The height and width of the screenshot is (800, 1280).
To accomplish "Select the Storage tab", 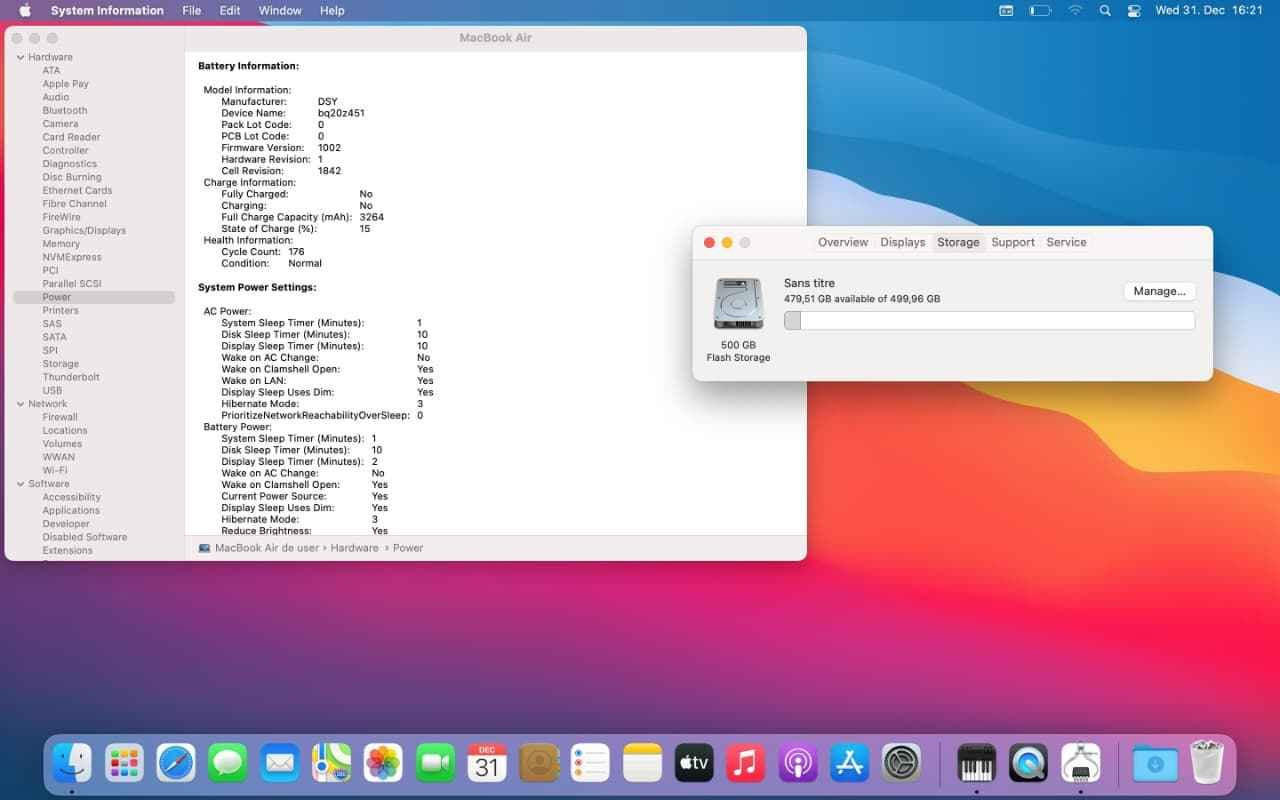I will pos(958,242).
